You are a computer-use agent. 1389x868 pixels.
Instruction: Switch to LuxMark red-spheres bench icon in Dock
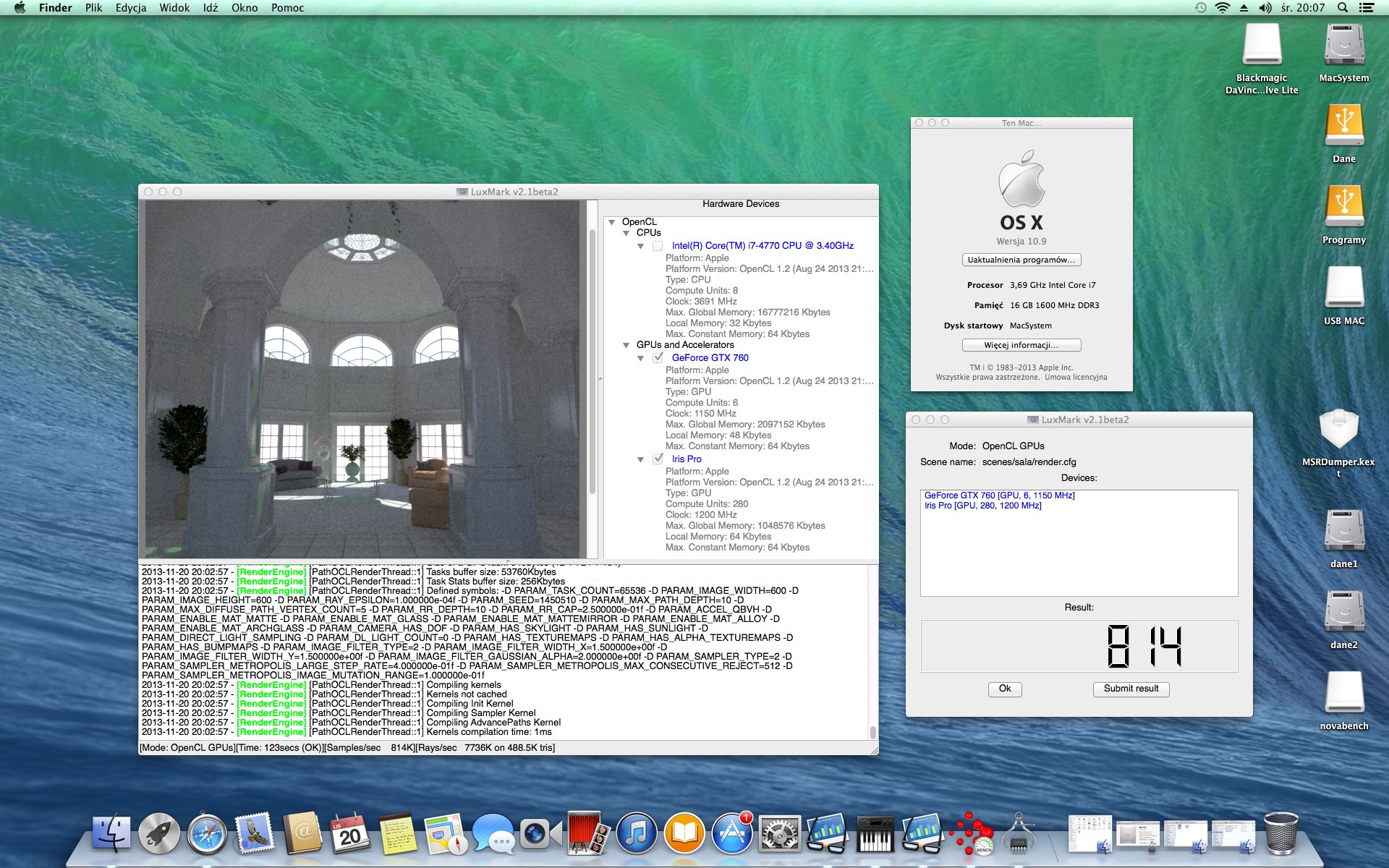click(970, 833)
